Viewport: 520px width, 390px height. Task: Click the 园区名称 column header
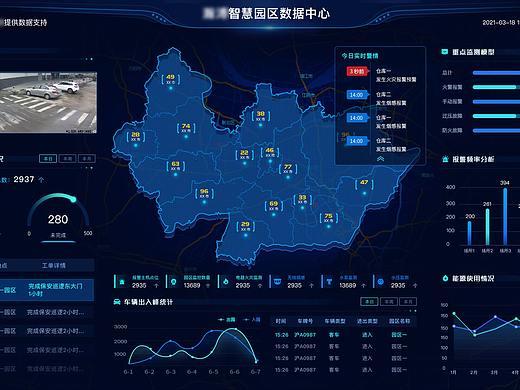[399, 321]
